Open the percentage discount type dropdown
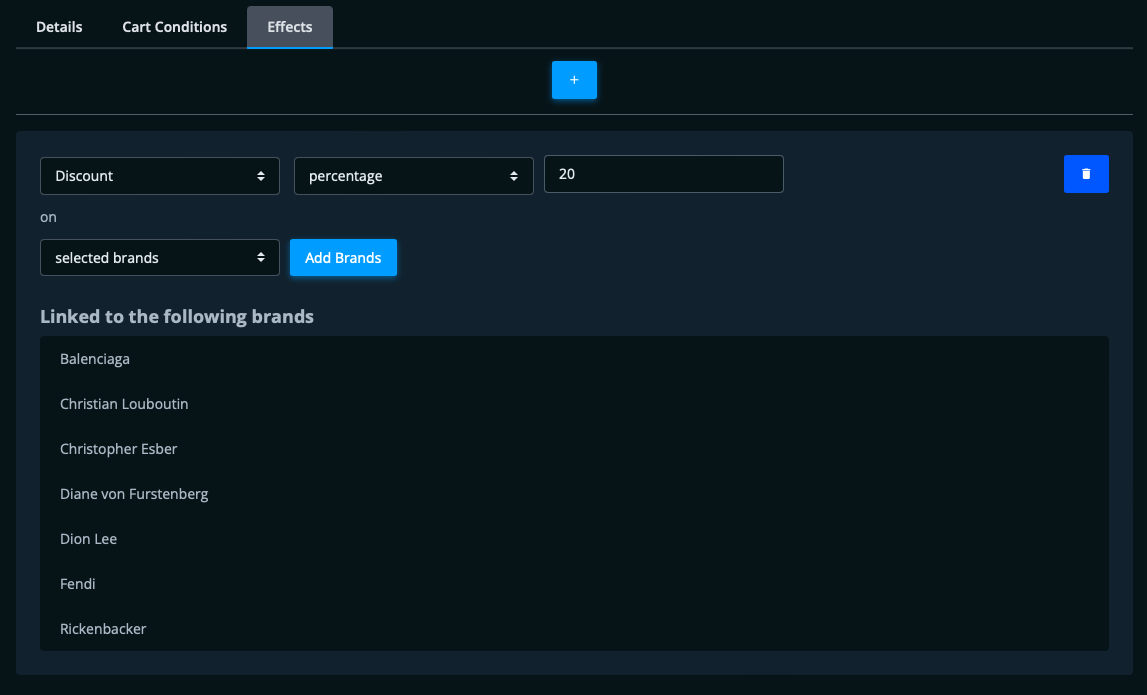Viewport: 1147px width, 695px height. click(413, 176)
